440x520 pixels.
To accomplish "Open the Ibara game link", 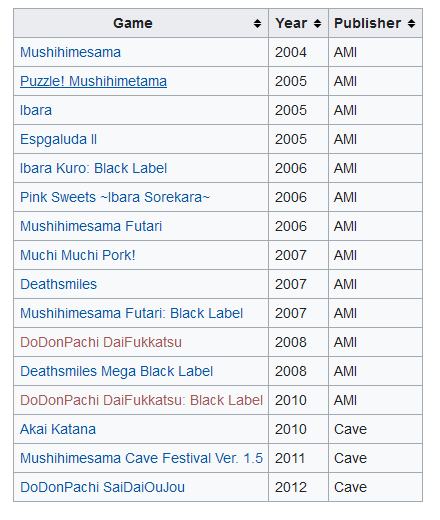I will pyautogui.click(x=36, y=110).
